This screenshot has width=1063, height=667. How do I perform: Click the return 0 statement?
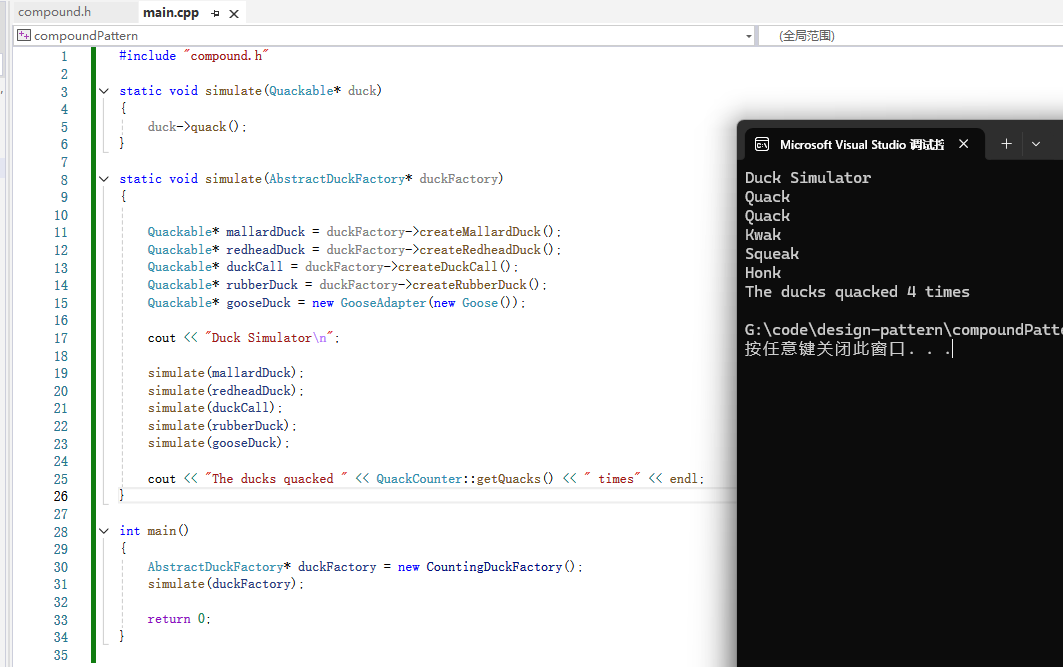click(x=179, y=619)
